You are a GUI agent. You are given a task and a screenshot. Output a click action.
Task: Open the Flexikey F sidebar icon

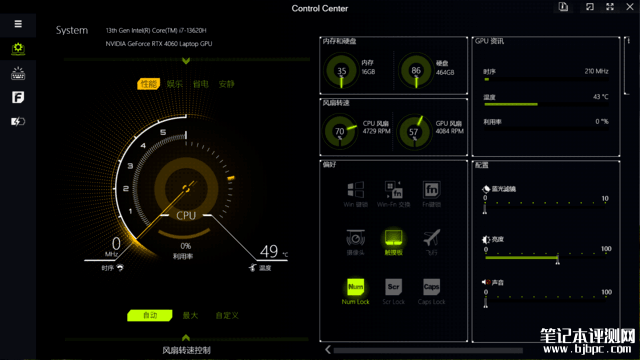(18, 97)
